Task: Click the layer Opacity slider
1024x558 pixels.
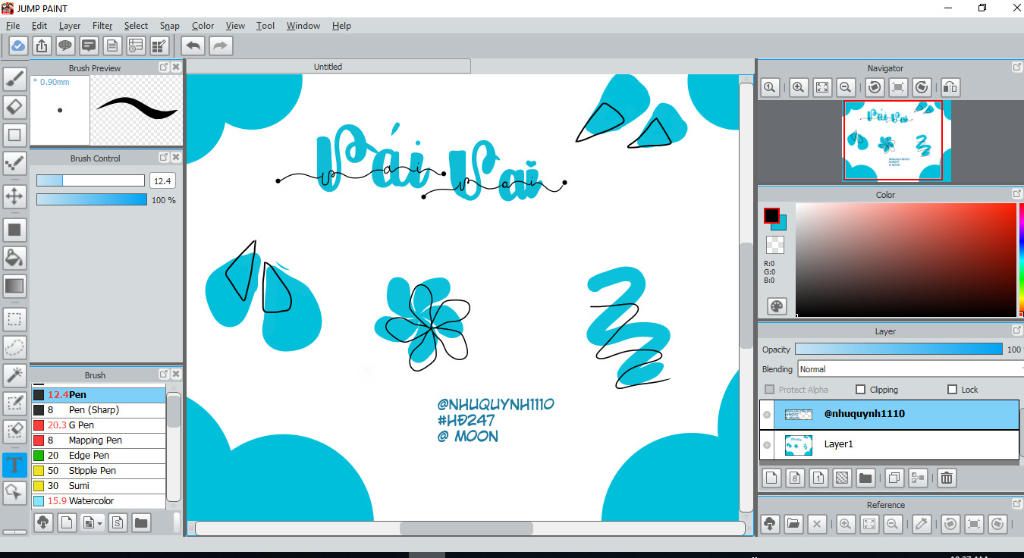Action: (899, 350)
